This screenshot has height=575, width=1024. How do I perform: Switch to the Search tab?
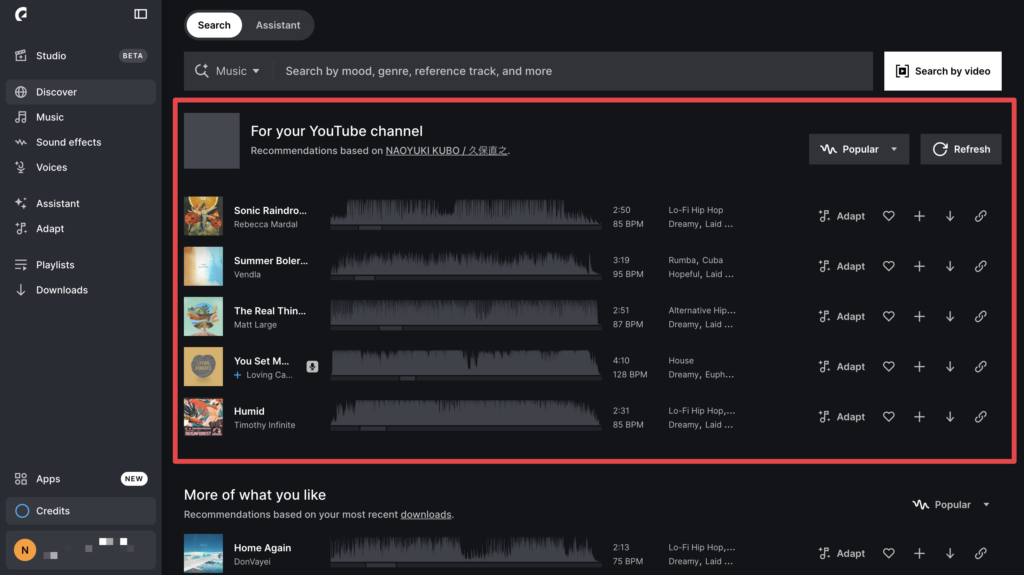pyautogui.click(x=214, y=25)
